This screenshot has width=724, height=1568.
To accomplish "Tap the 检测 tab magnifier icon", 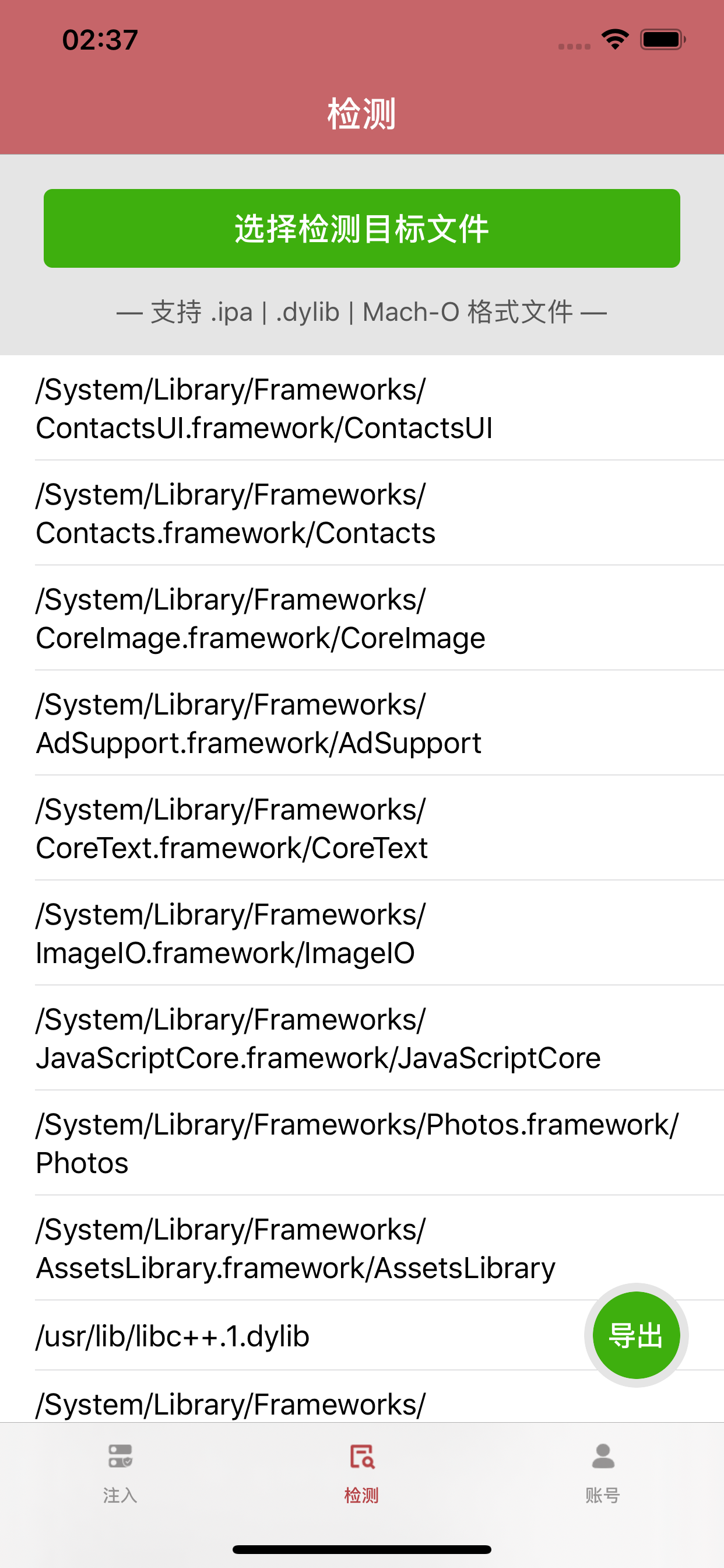I will pos(362,1457).
